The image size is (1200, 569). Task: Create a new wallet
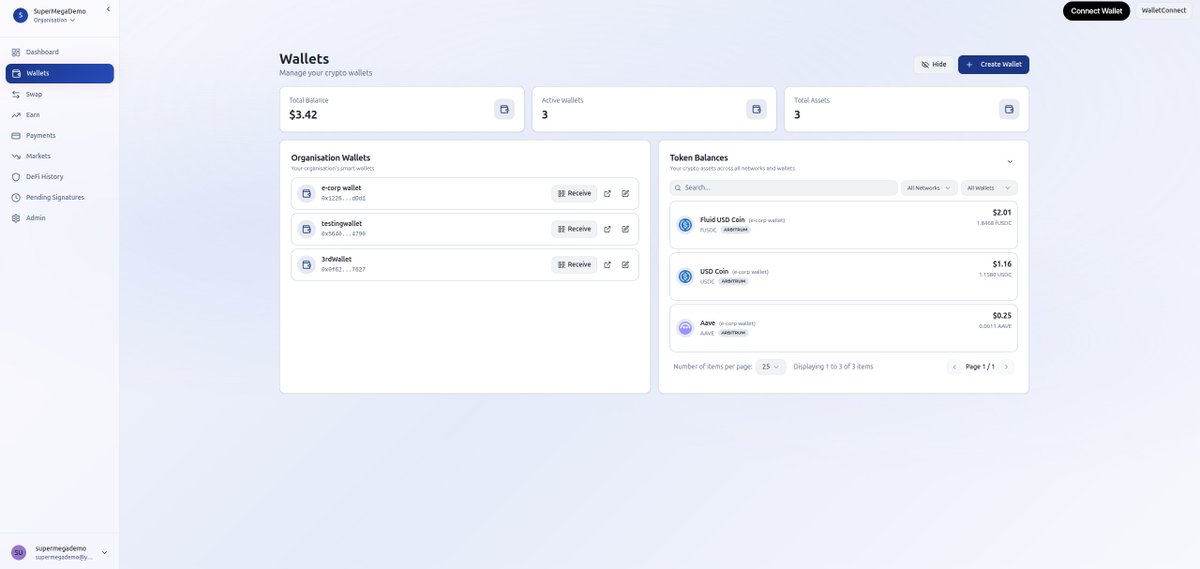click(x=993, y=64)
